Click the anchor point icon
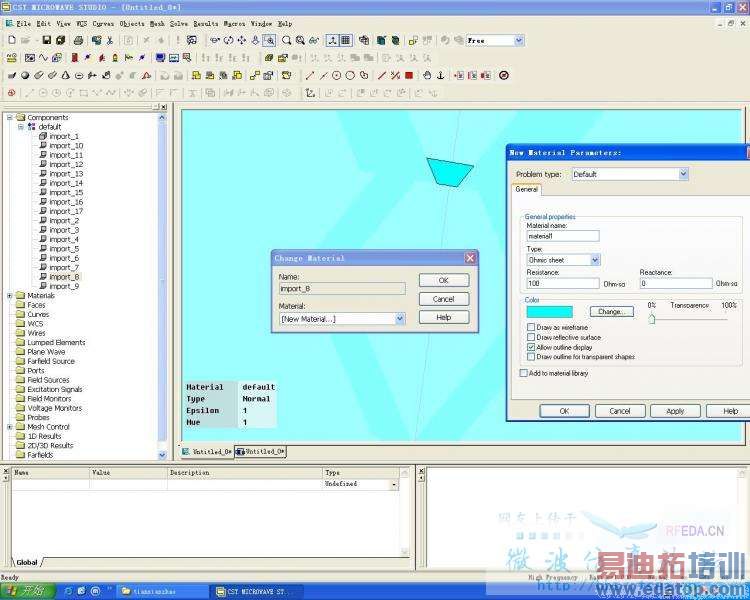 point(441,75)
